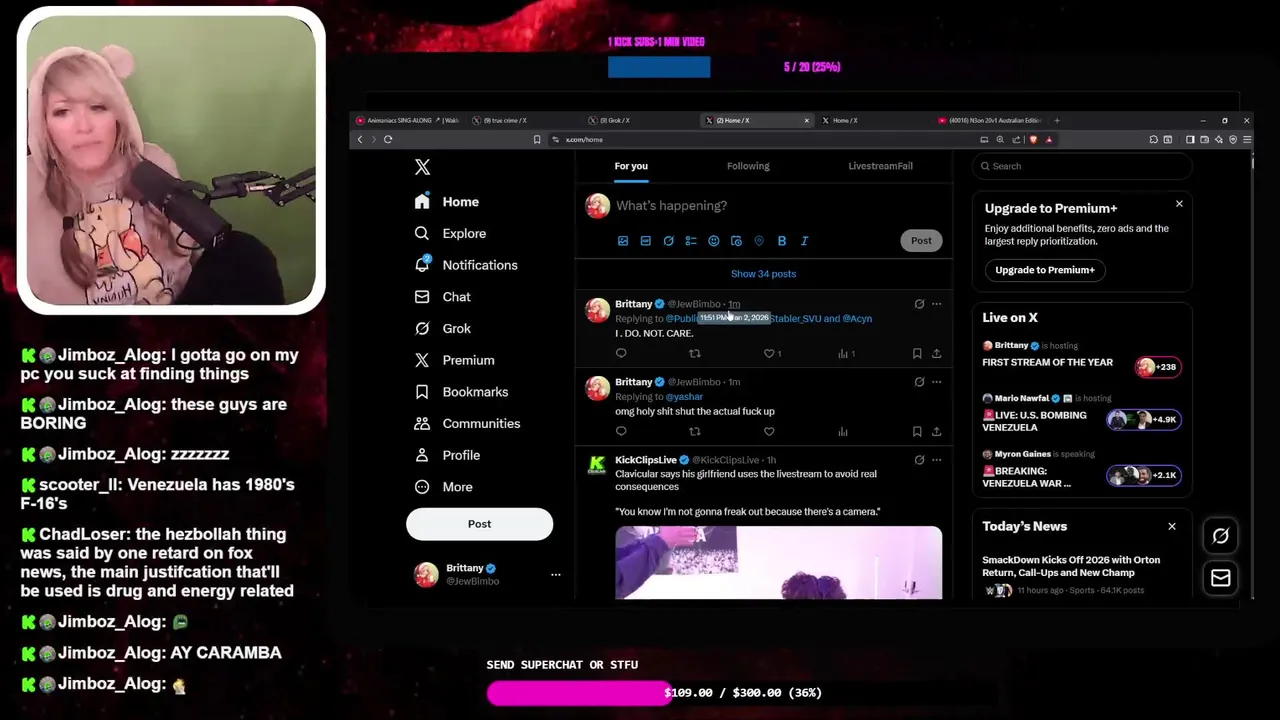Viewport: 1280px width, 720px height.
Task: Click Grok icon on 'I. DO. NOT. CARE.' post
Action: (919, 304)
